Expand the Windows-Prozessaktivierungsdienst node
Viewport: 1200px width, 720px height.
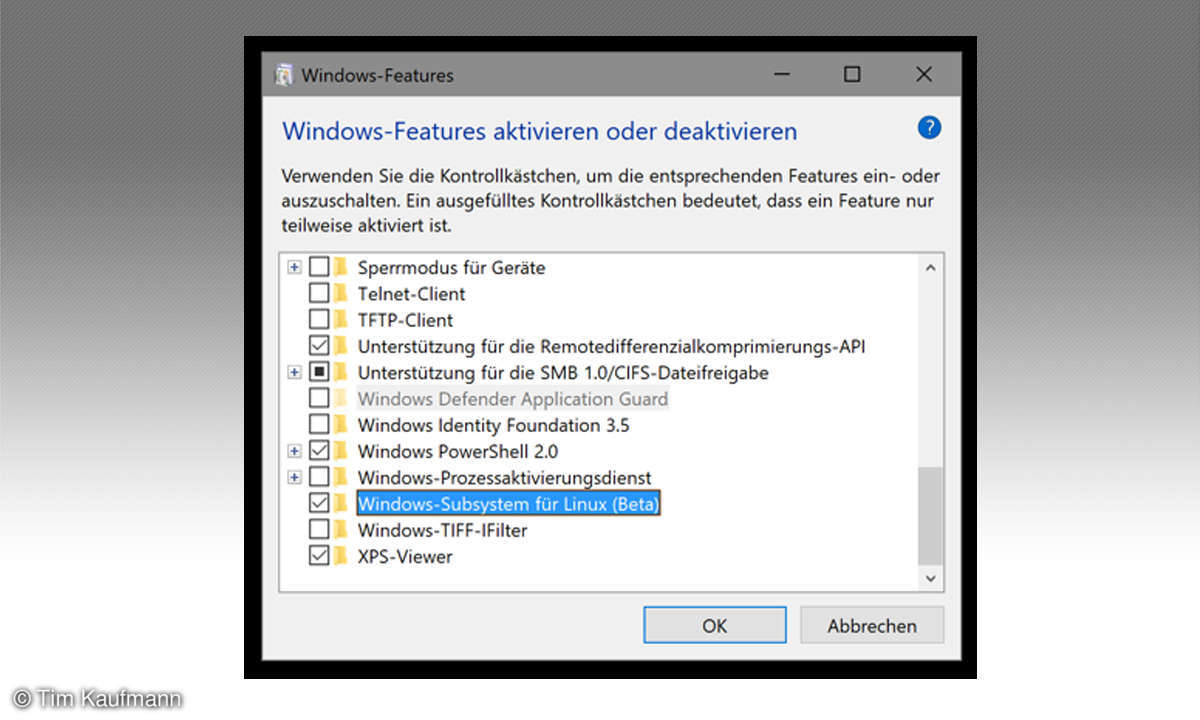294,477
